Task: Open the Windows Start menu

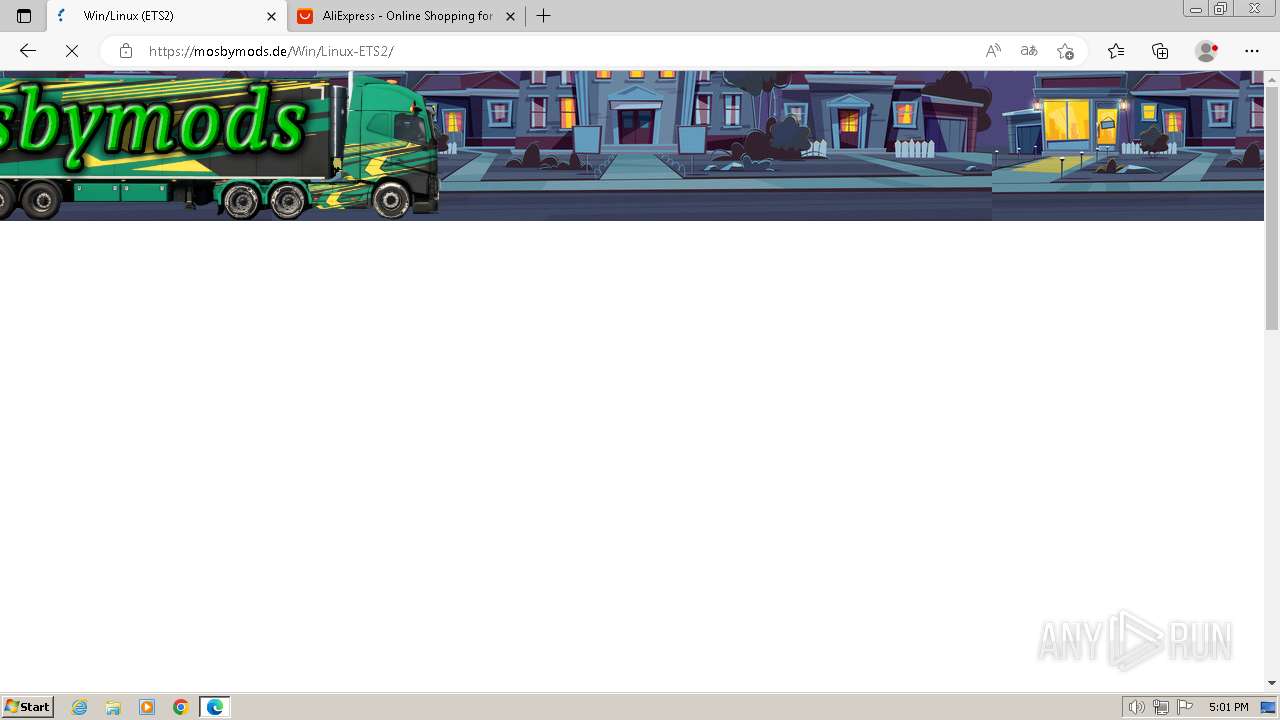Action: pyautogui.click(x=27, y=707)
